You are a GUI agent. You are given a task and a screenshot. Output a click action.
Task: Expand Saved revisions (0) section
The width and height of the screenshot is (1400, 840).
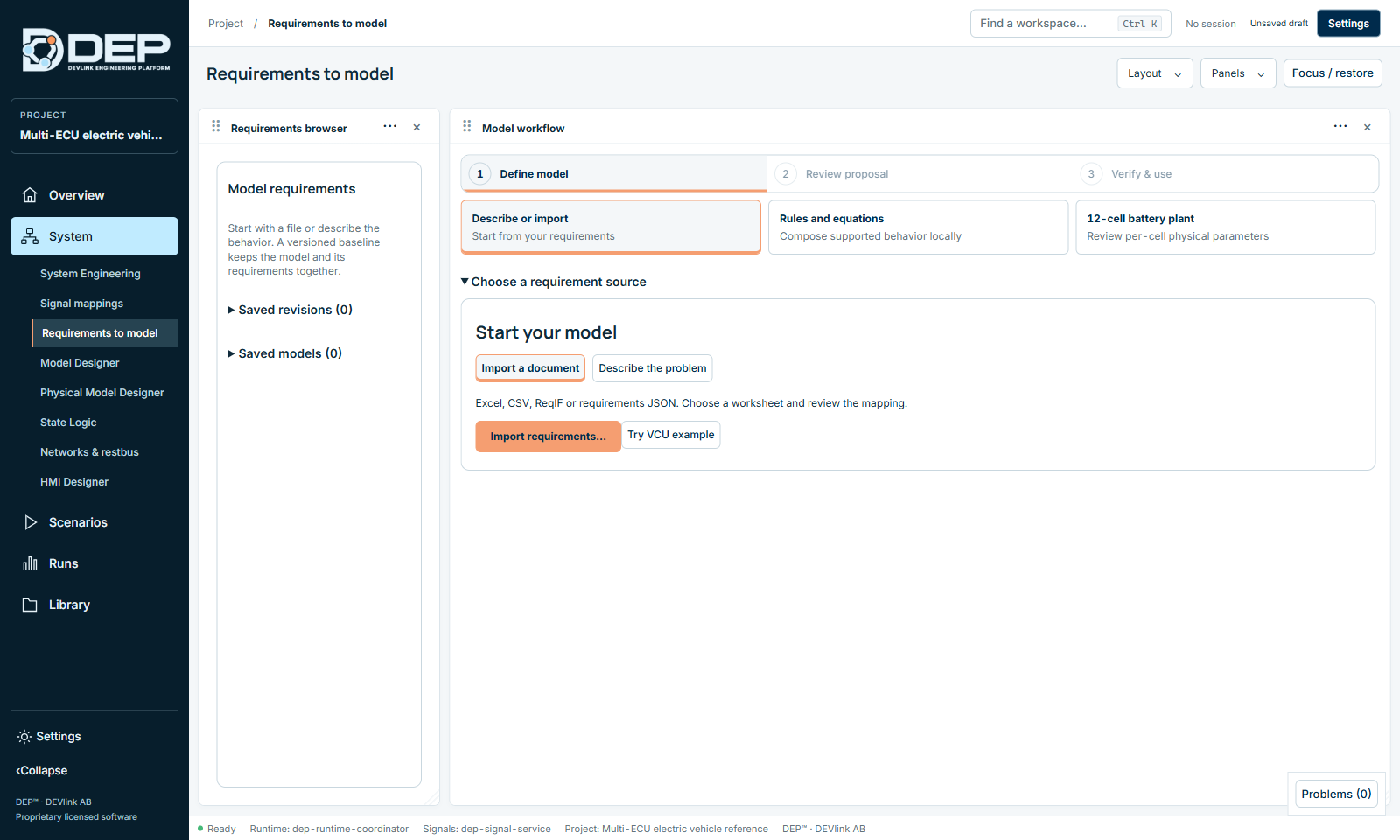click(290, 310)
